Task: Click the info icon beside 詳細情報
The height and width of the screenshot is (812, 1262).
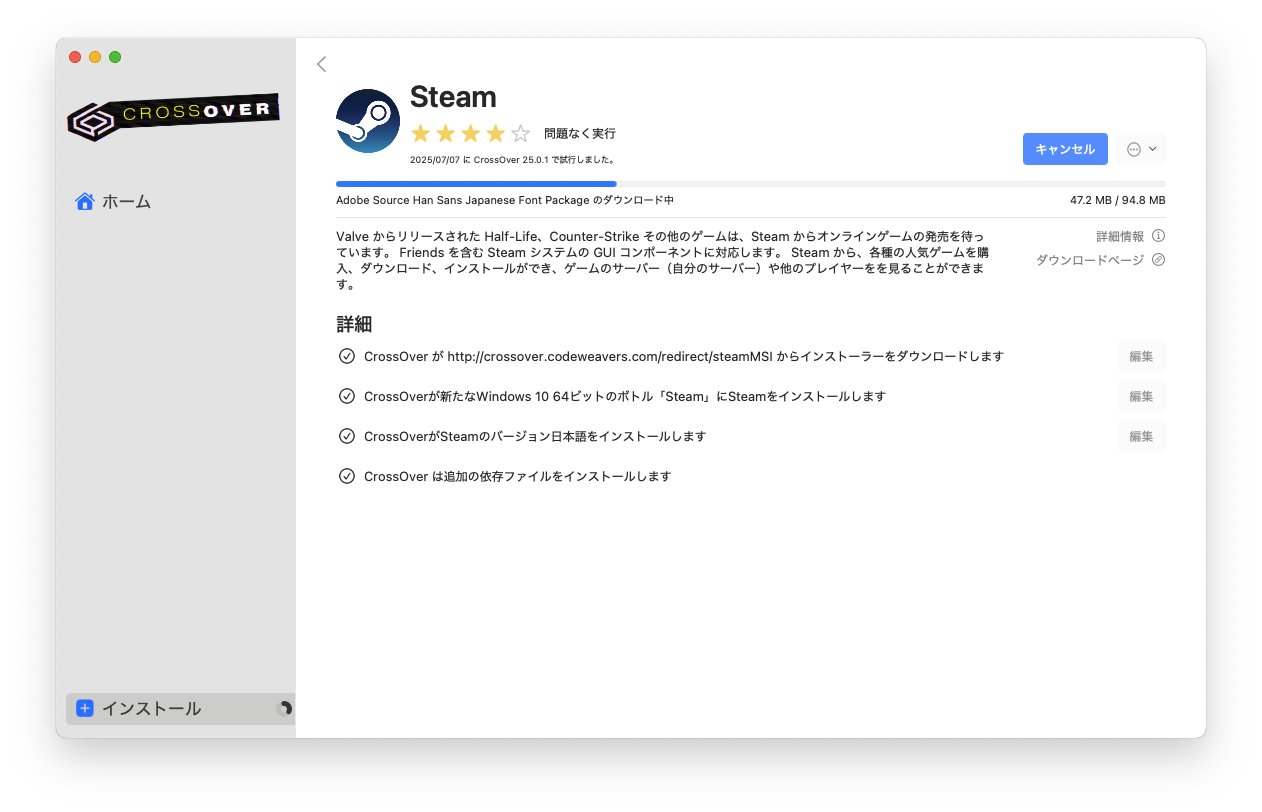Action: 1158,236
